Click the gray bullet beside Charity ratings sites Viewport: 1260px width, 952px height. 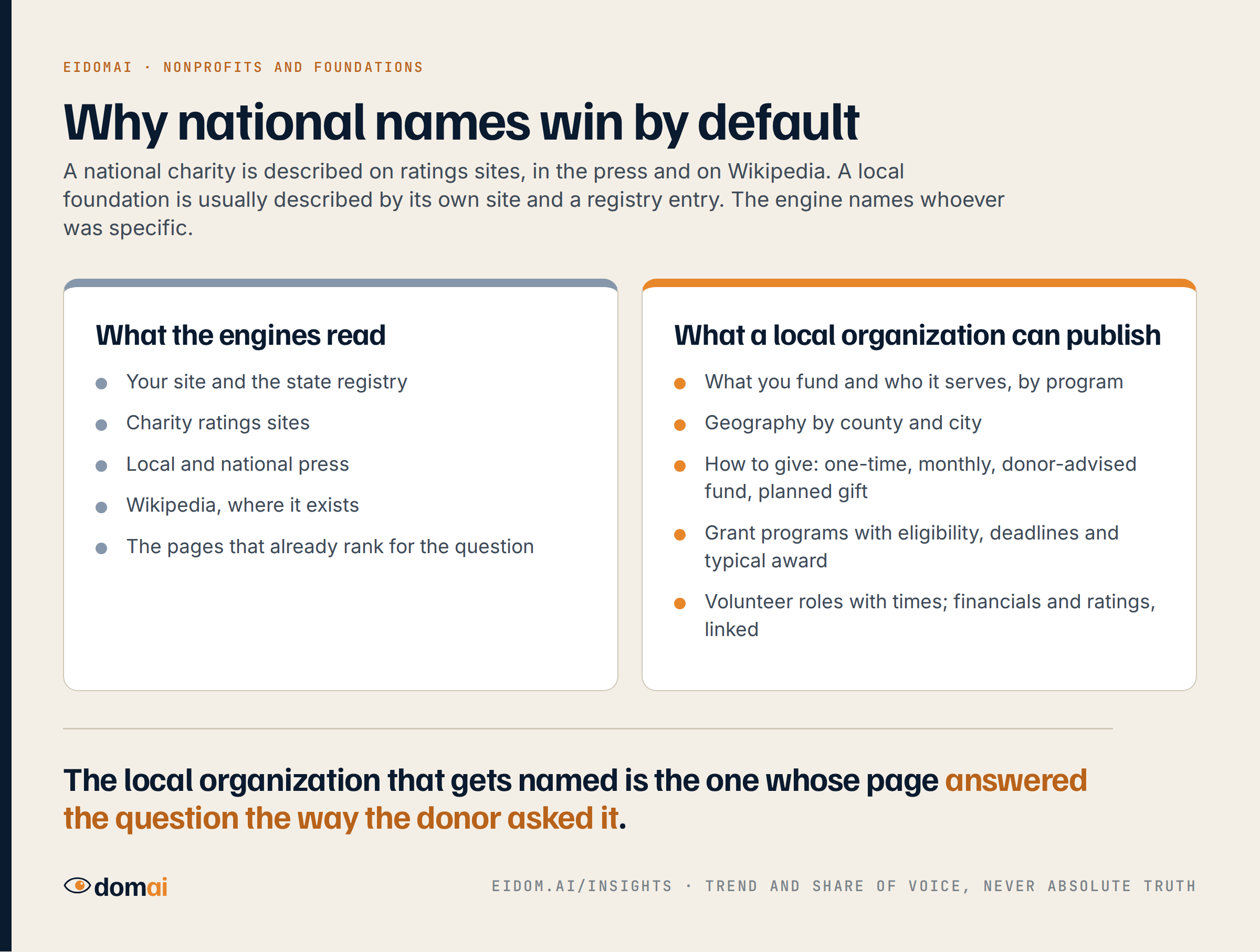(x=101, y=425)
